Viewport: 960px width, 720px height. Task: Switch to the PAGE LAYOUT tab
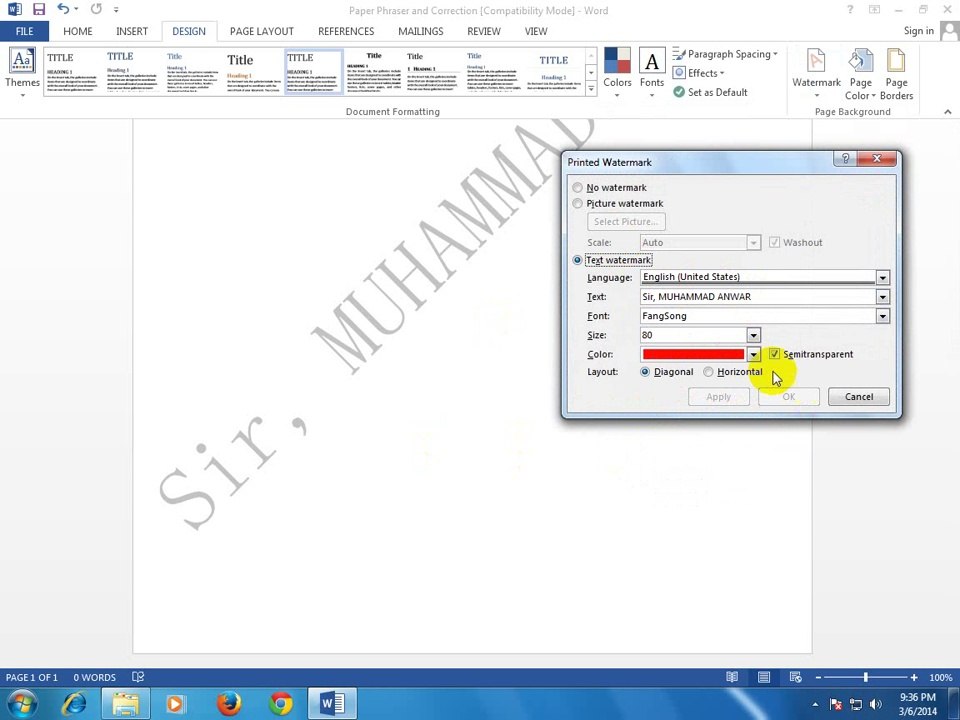tap(261, 31)
